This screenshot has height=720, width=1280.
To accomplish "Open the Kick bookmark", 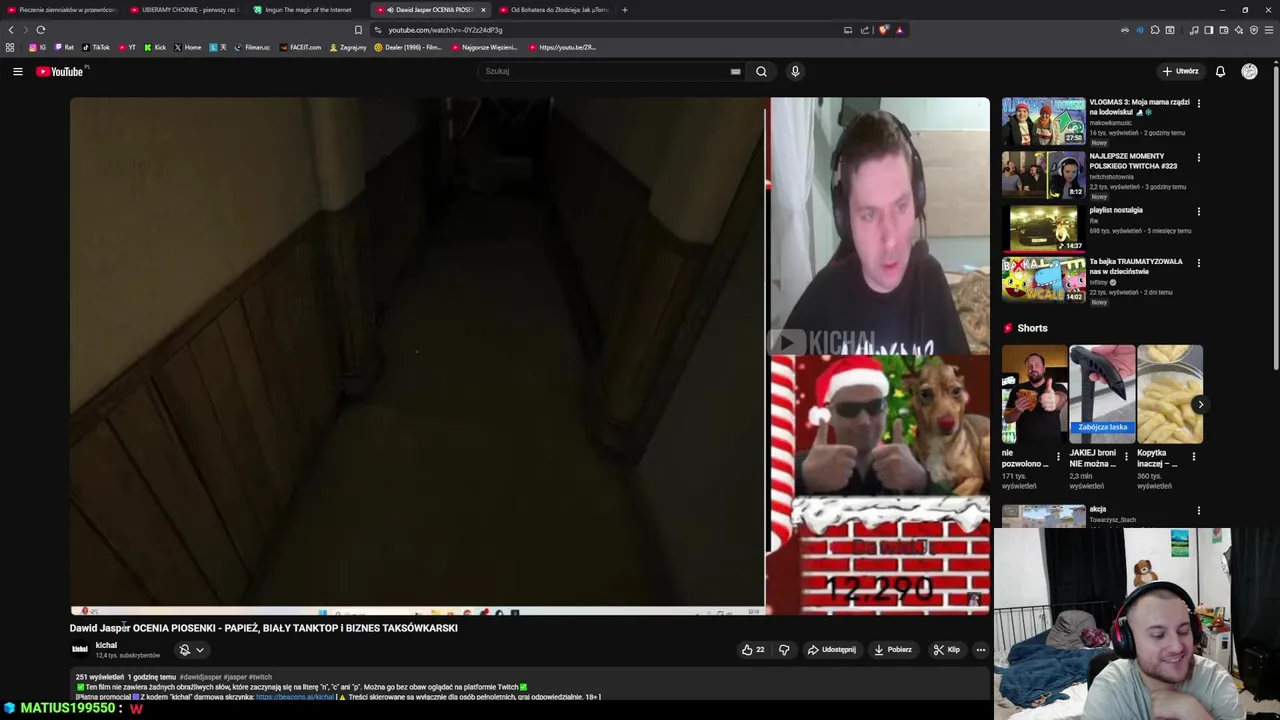I will [x=155, y=47].
